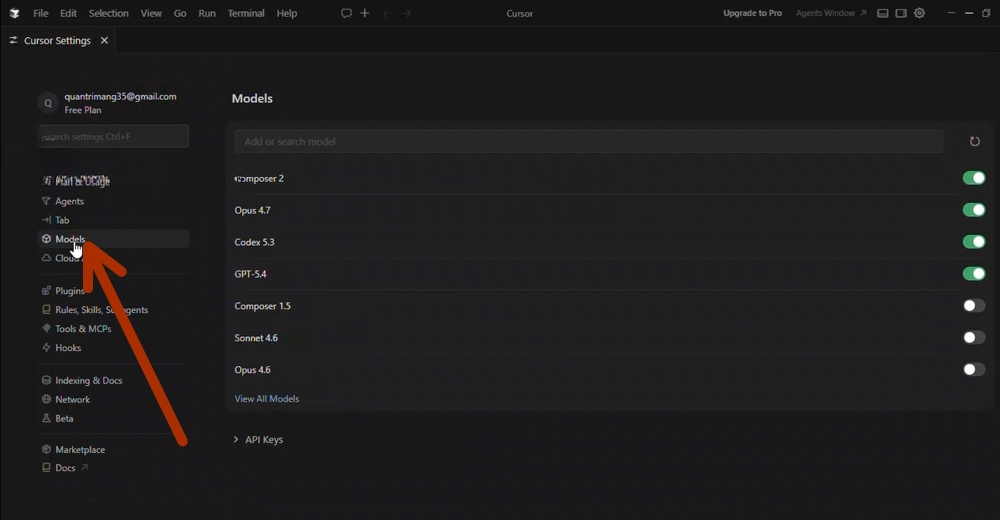Open the View menu
Screen dimensions: 1000x520
click(151, 13)
